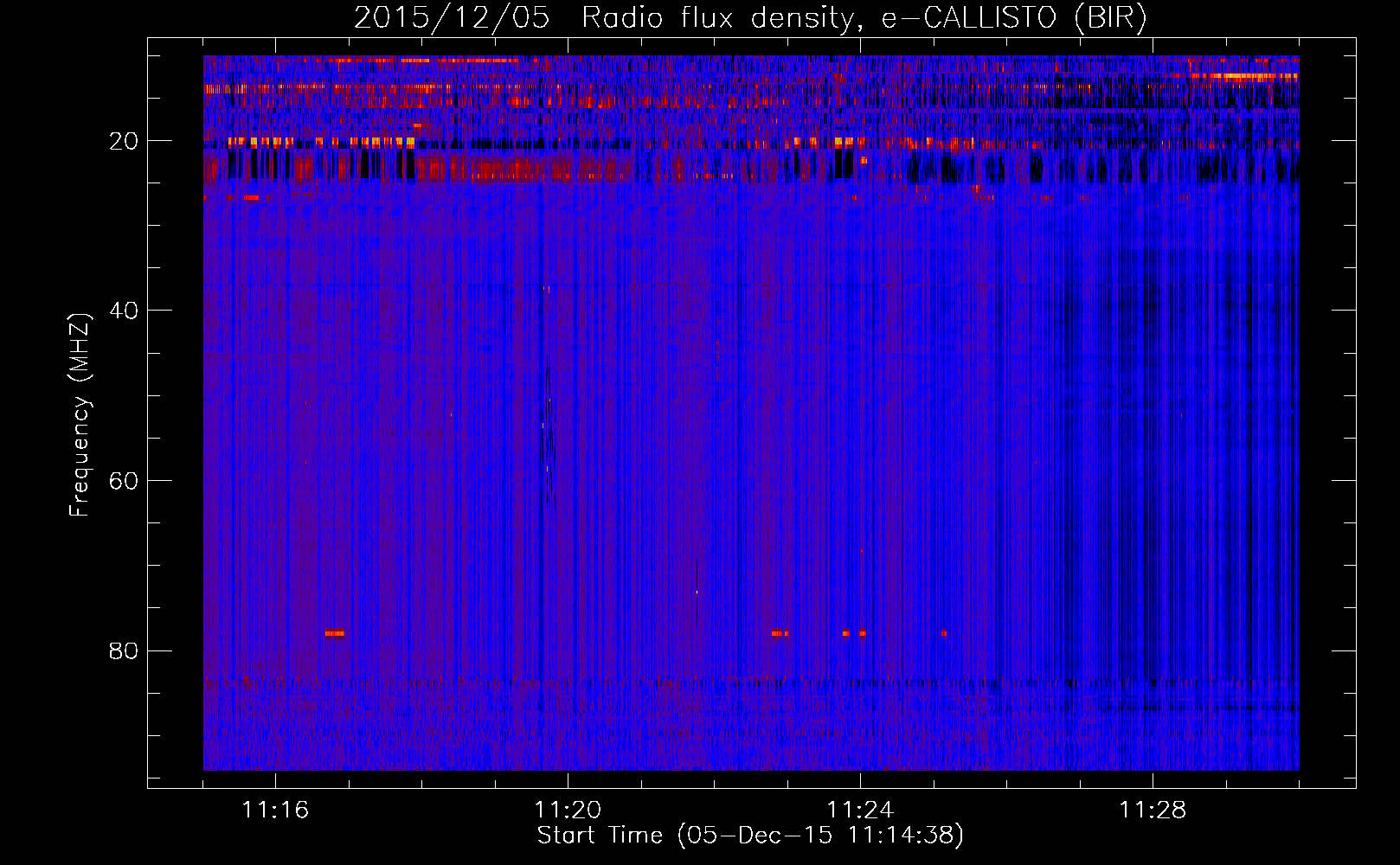
Task: Click the 11:28 time tick label
Action: coord(1153,811)
